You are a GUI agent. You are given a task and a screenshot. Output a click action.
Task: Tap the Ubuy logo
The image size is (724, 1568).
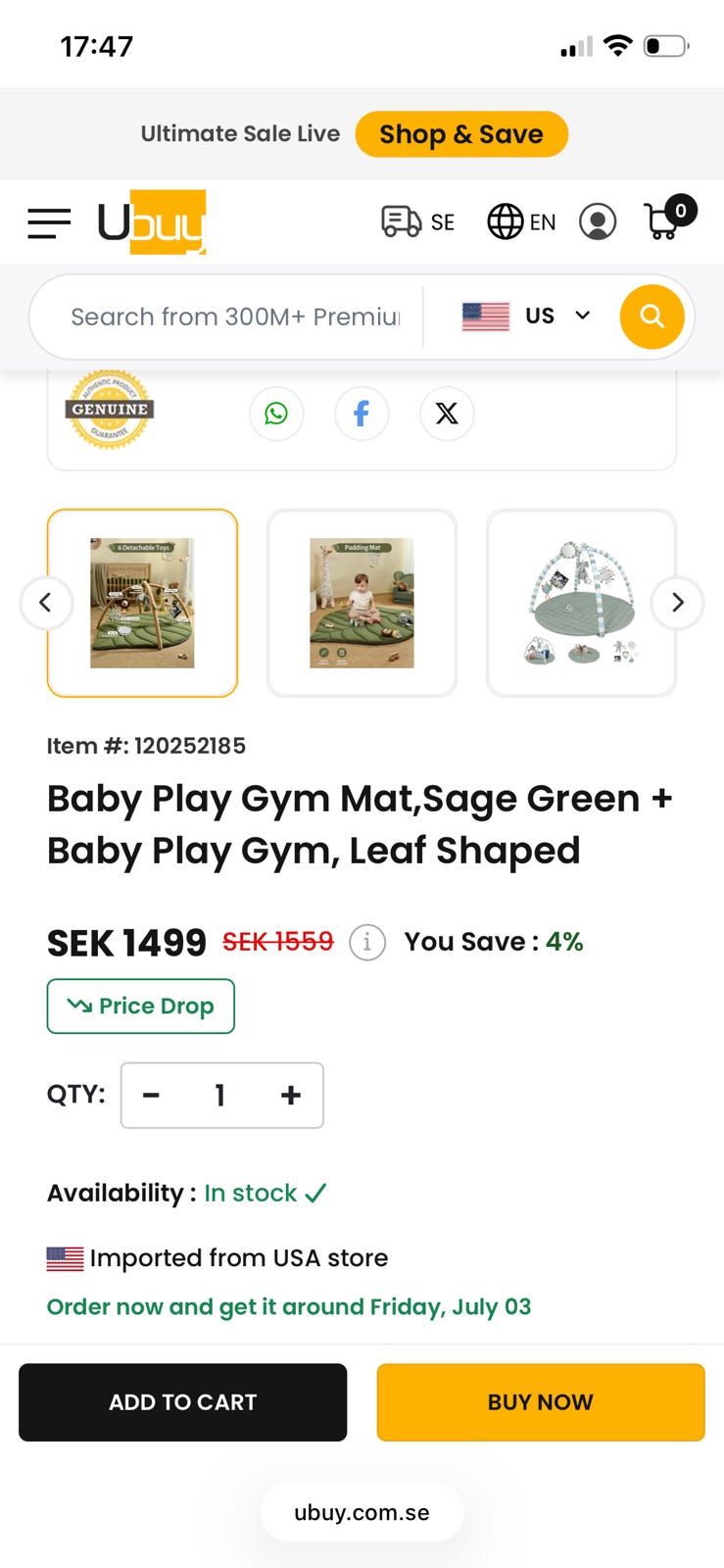tap(152, 222)
